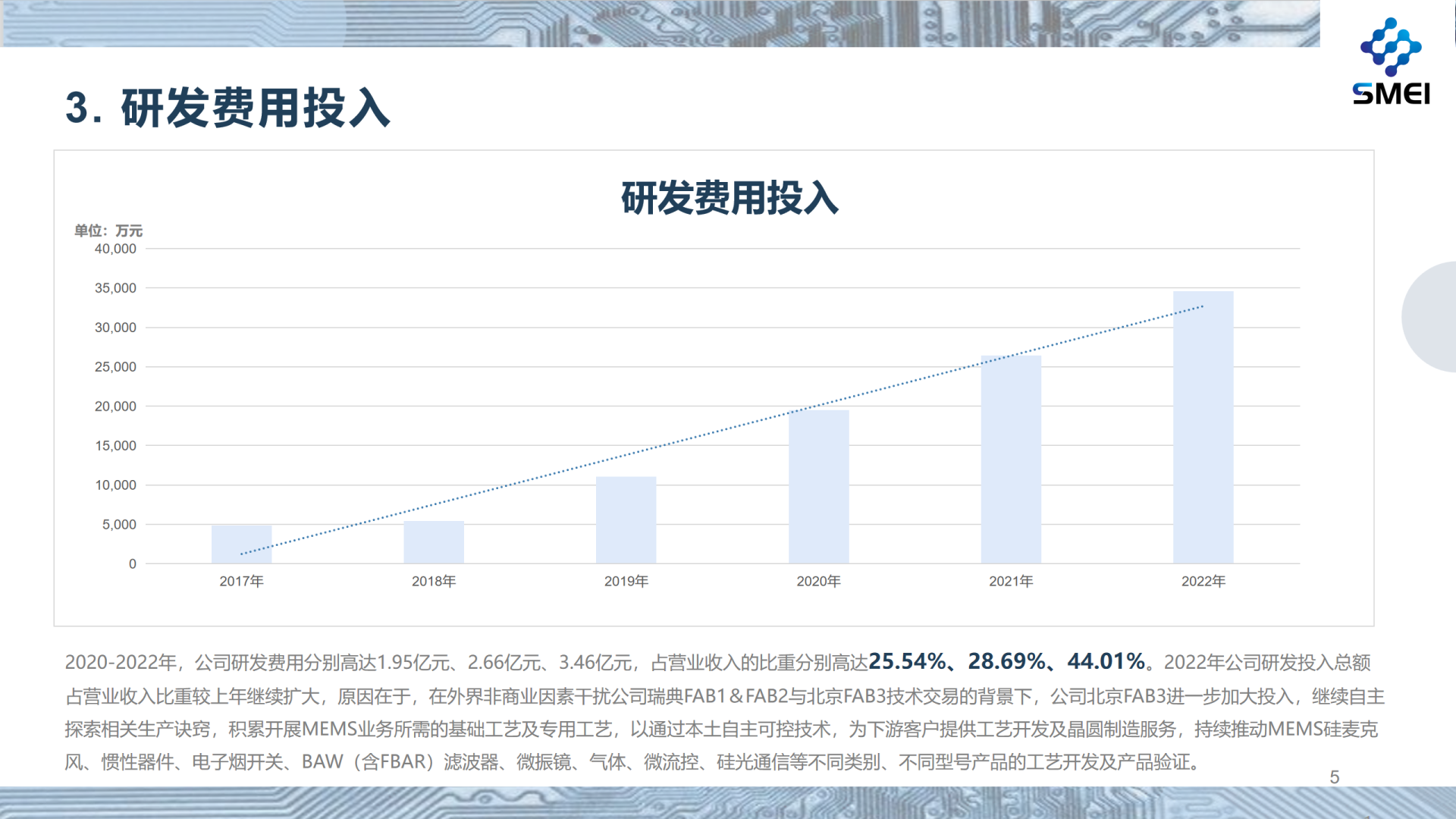This screenshot has width=1456, height=819.
Task: Click the chart title '研发费用投入'
Action: pos(730,198)
